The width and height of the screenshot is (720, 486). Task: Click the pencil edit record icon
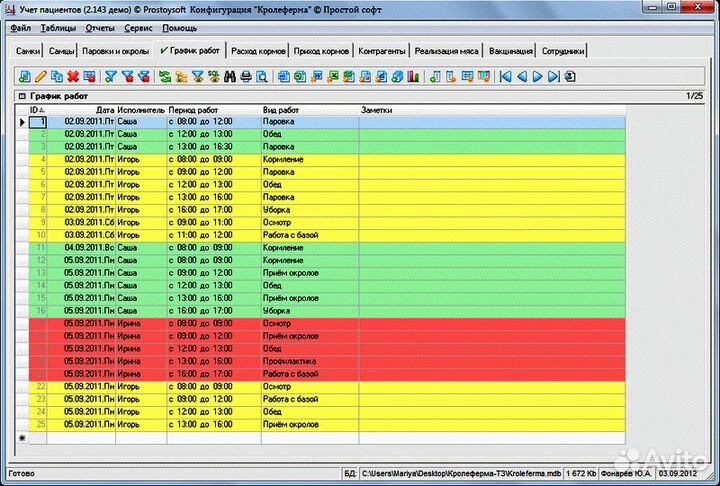coord(40,76)
